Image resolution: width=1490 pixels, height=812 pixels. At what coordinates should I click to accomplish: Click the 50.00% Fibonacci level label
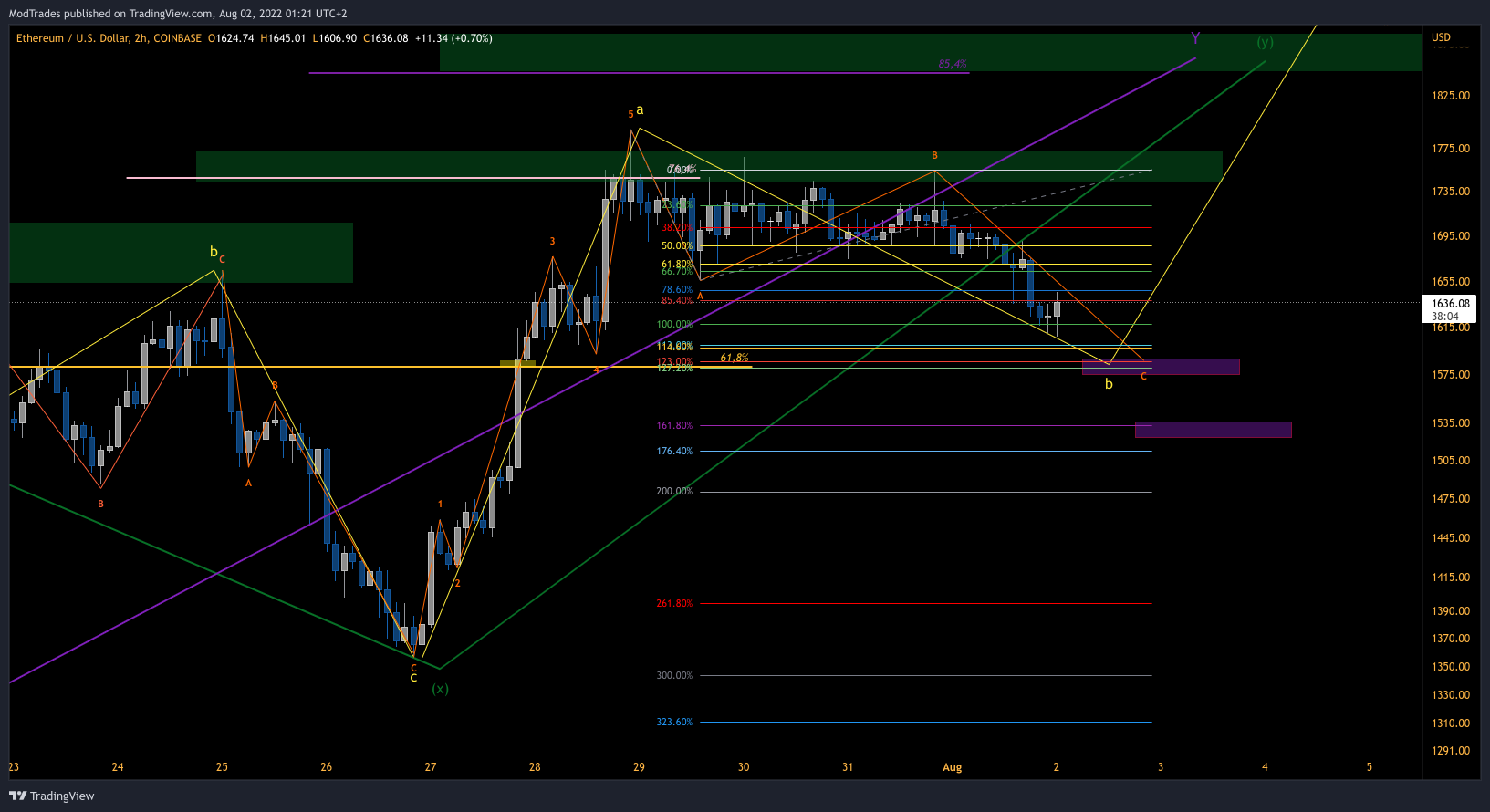click(x=677, y=246)
